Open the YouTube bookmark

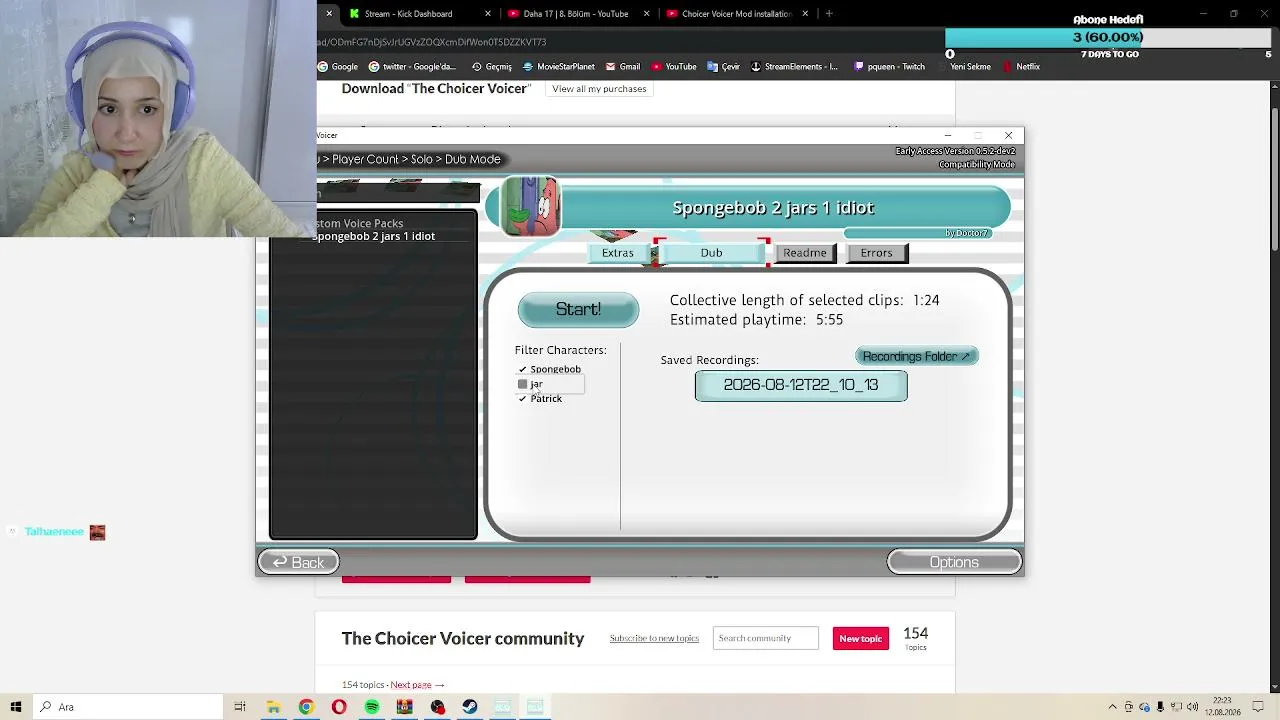[x=674, y=67]
